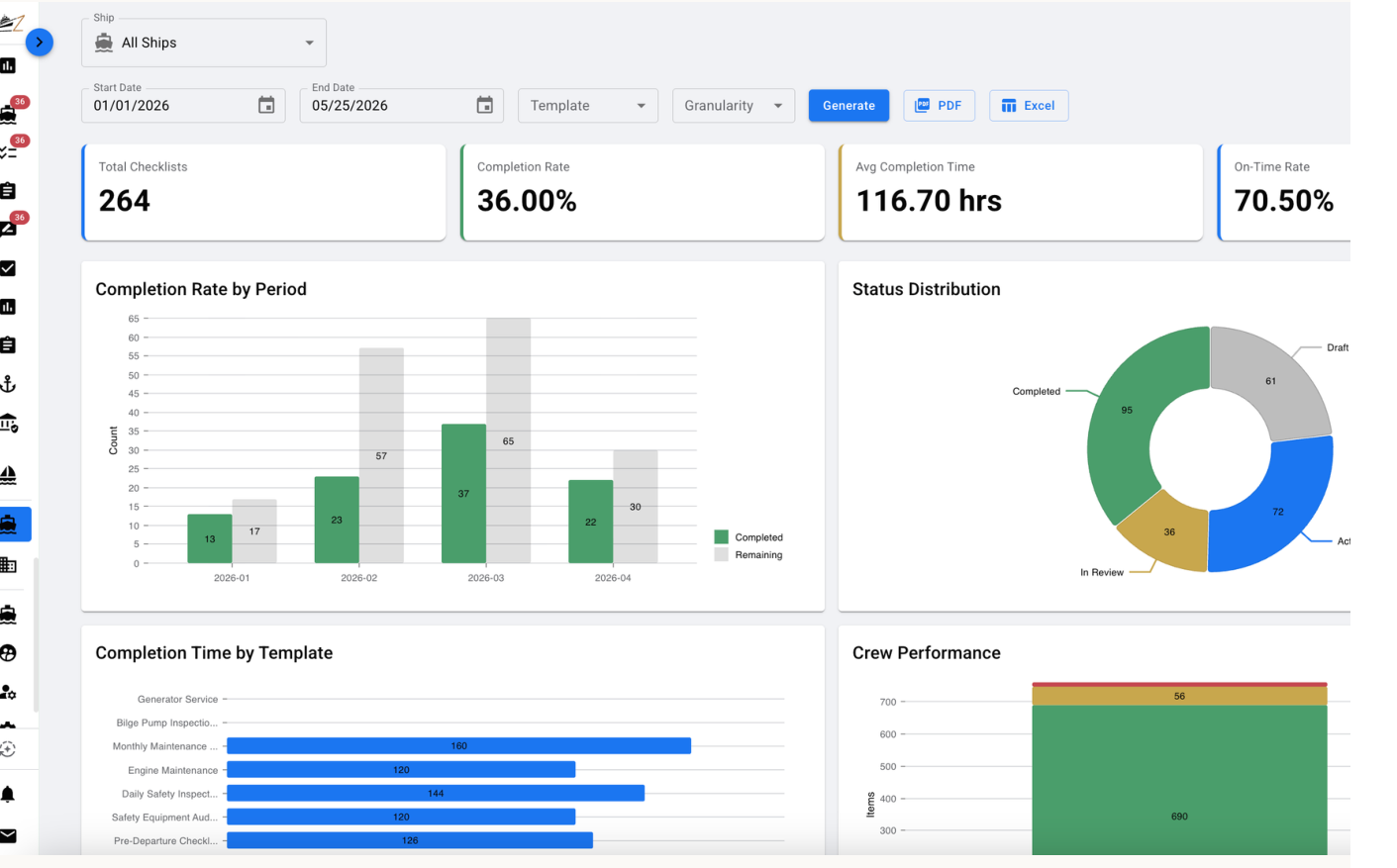The height and width of the screenshot is (868, 1397).
Task: Open the user settings gear sidebar icon
Action: coord(8,692)
